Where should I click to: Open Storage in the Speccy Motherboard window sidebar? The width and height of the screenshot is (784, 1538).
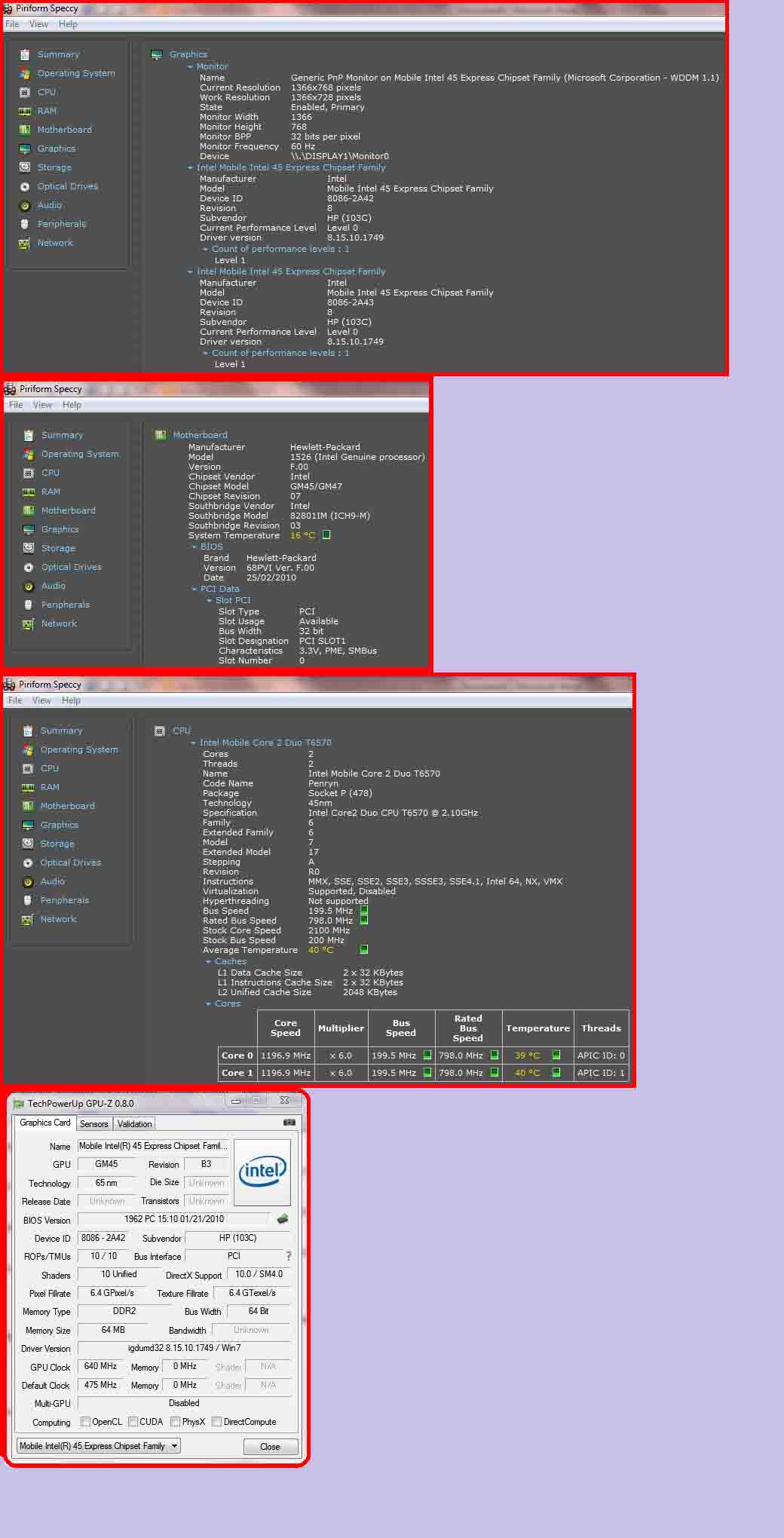tap(58, 548)
